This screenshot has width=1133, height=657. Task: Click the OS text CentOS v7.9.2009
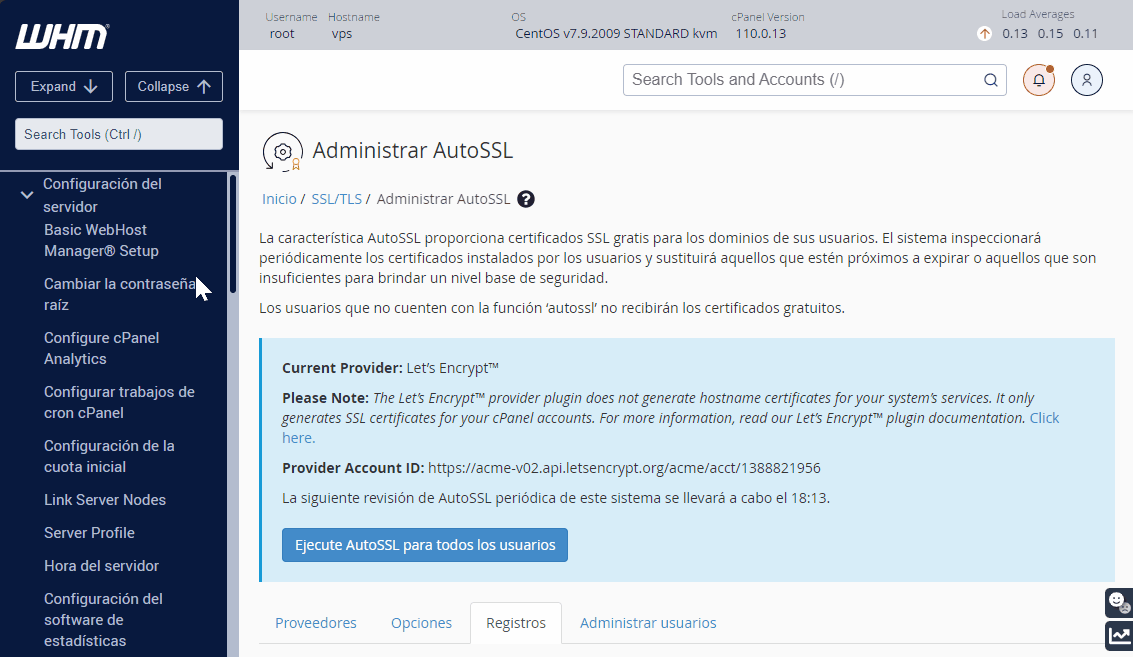point(616,33)
